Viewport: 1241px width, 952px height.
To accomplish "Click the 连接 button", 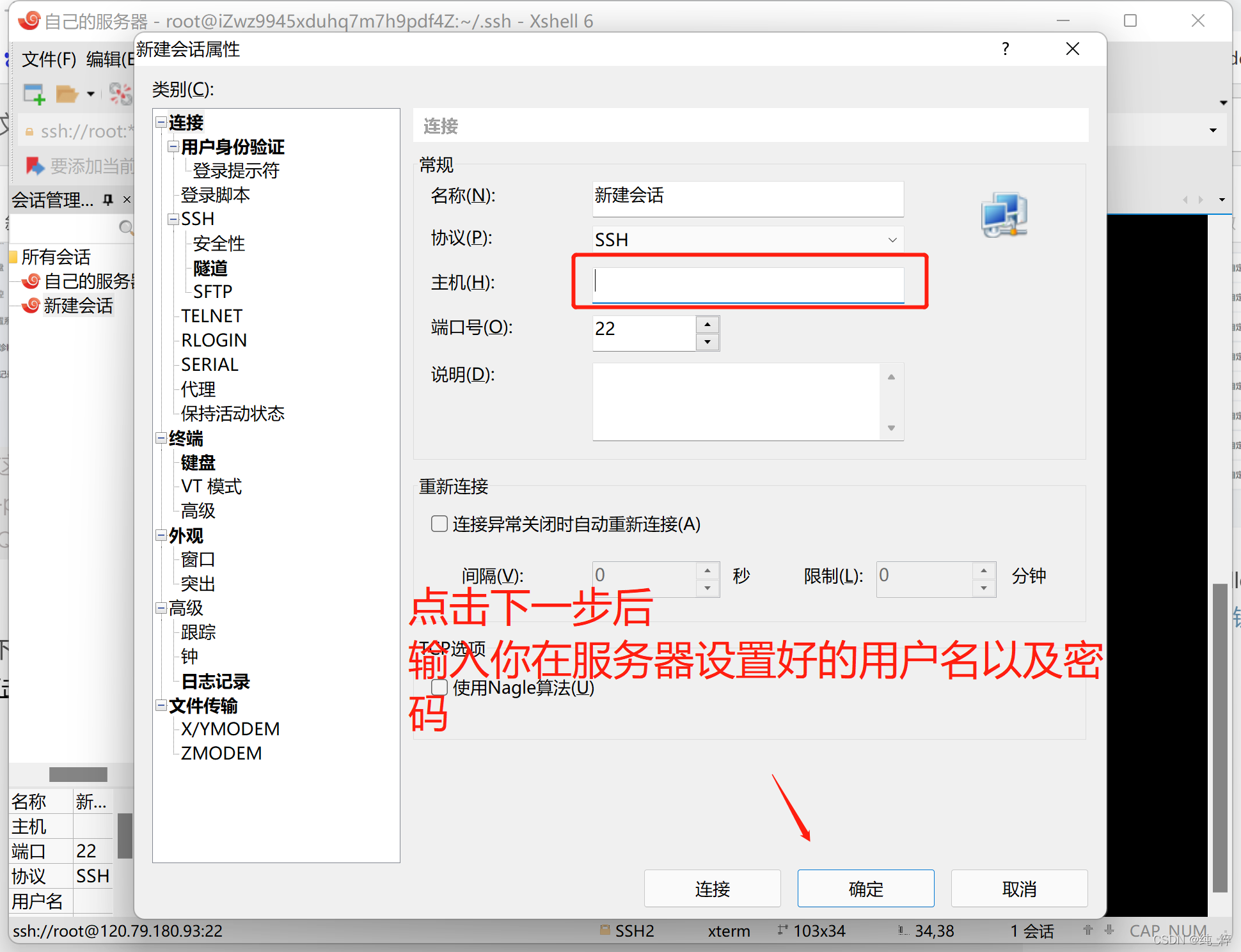I will 712,889.
